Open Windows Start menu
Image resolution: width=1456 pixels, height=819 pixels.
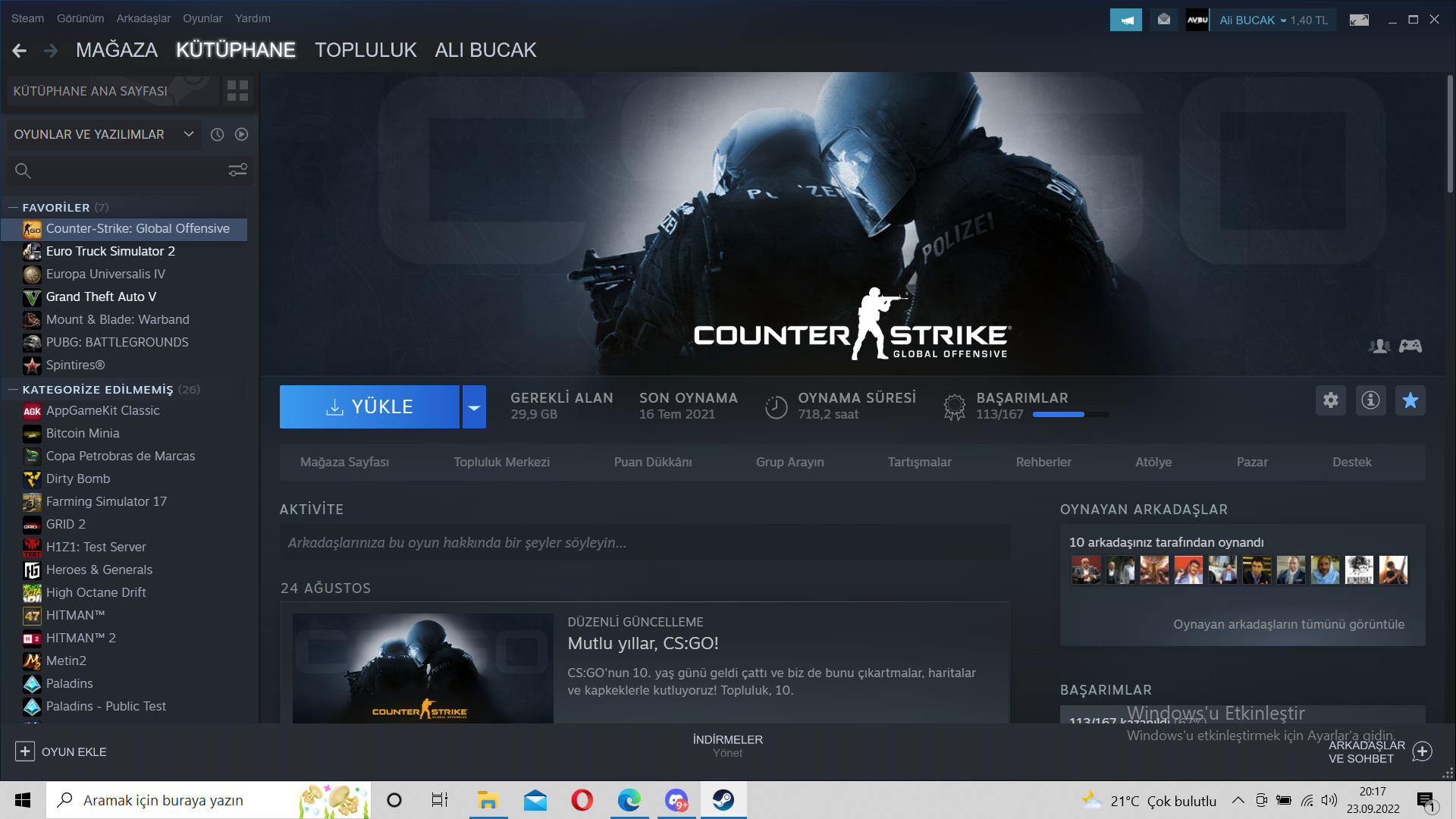[x=23, y=800]
